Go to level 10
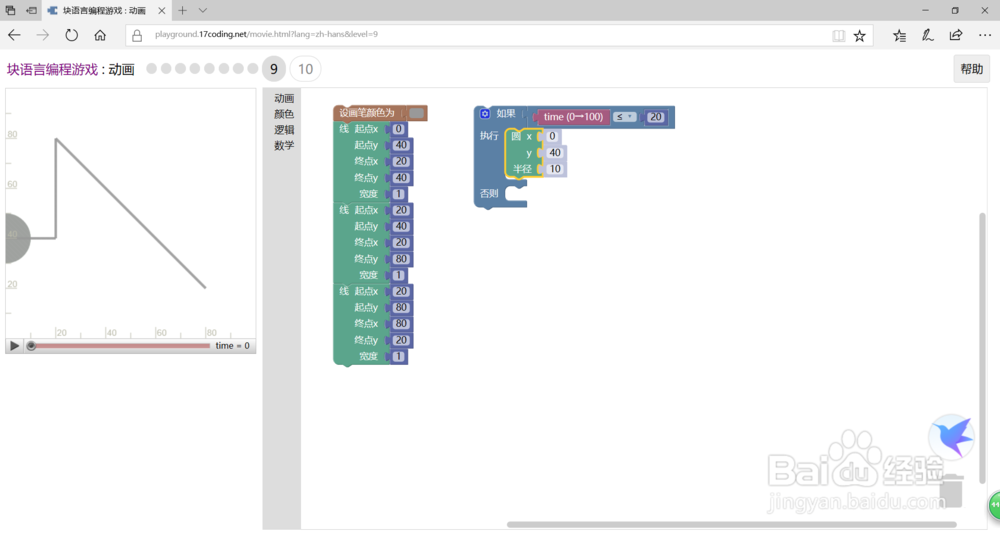The height and width of the screenshot is (536, 1000). point(305,69)
